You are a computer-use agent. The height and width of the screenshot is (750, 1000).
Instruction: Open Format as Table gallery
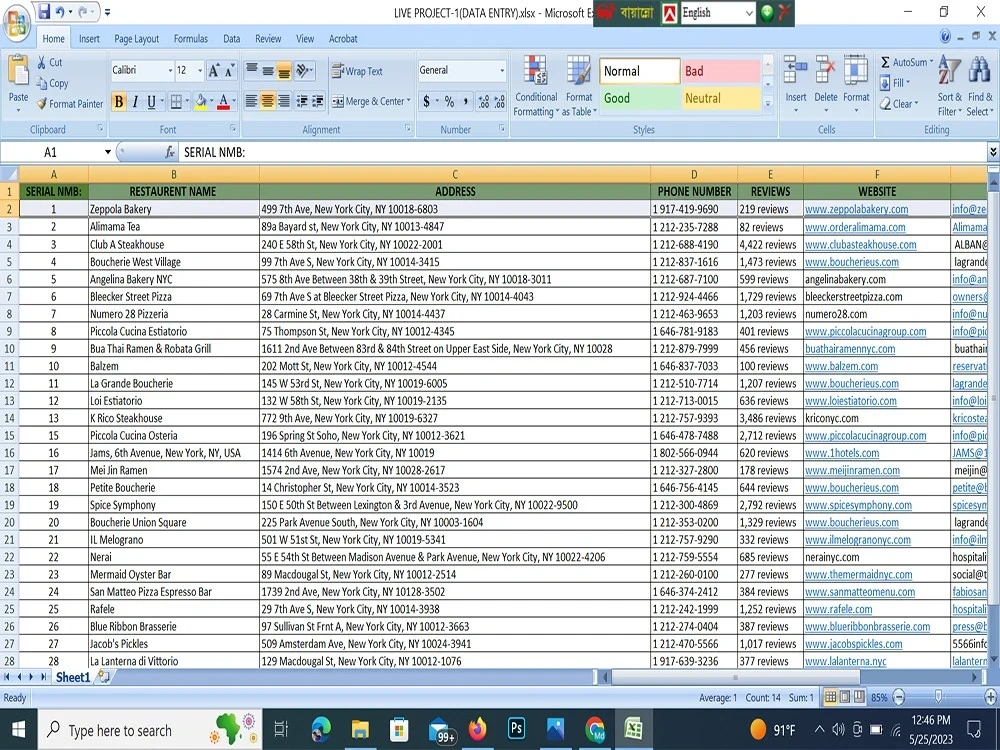click(579, 85)
